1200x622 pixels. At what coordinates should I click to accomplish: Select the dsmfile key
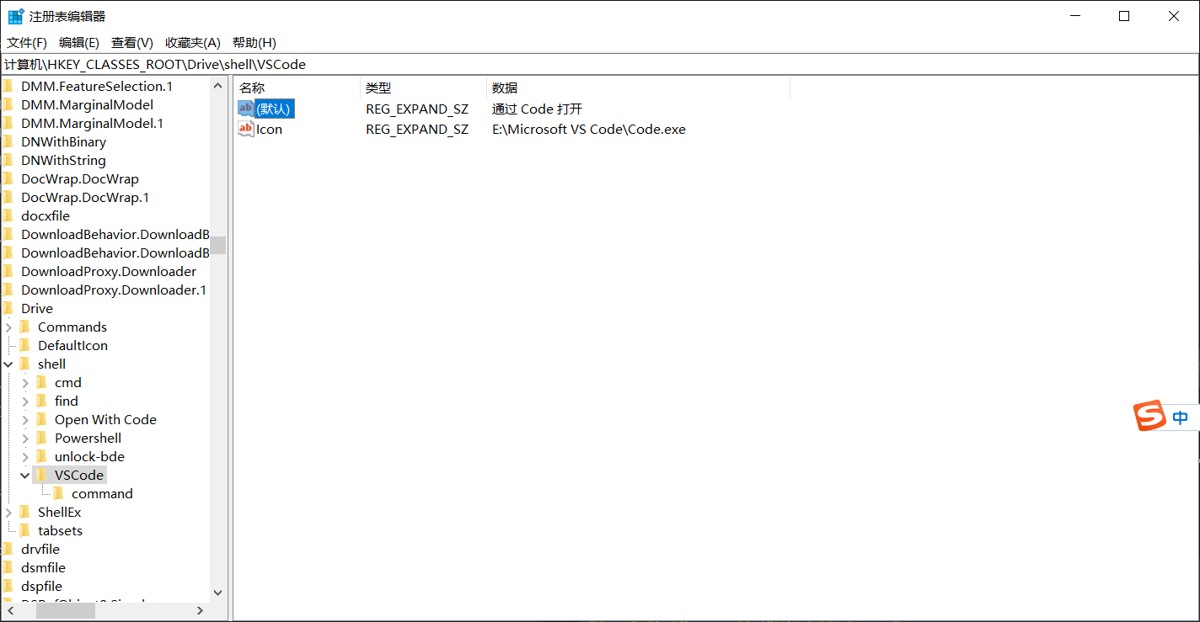43,568
